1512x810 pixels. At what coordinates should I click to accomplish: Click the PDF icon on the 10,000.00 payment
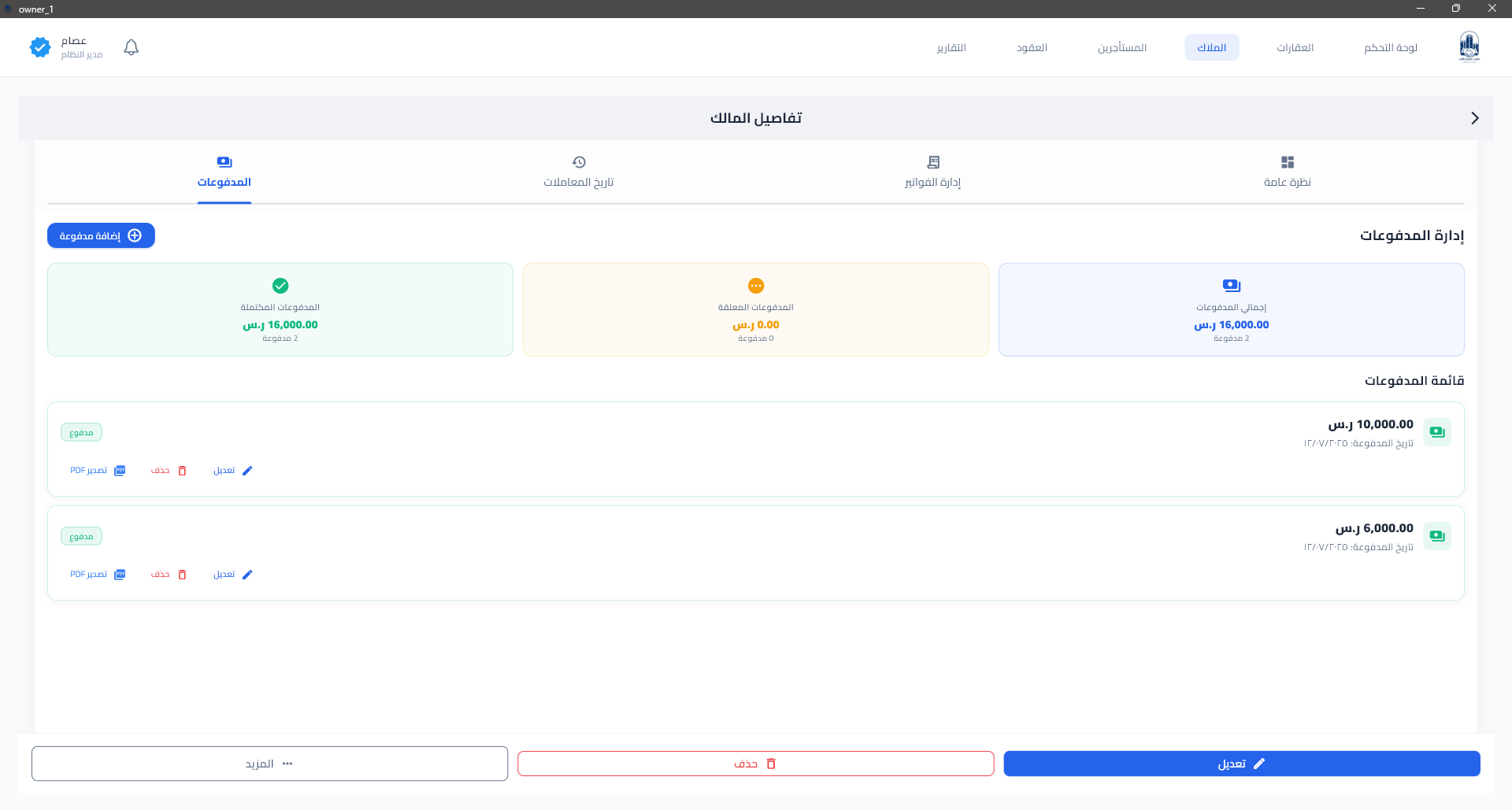point(120,471)
